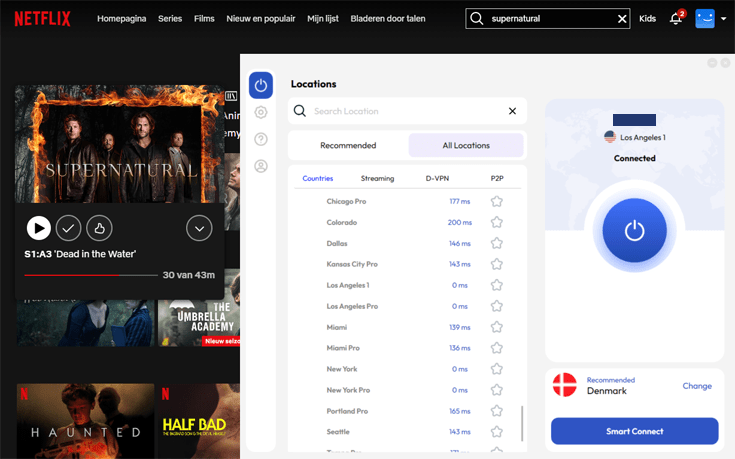Select the P2P tab
The width and height of the screenshot is (735, 459).
tap(497, 178)
